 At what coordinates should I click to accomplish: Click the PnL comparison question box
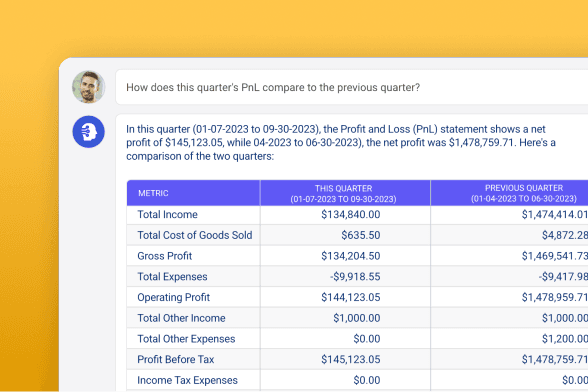(352, 87)
